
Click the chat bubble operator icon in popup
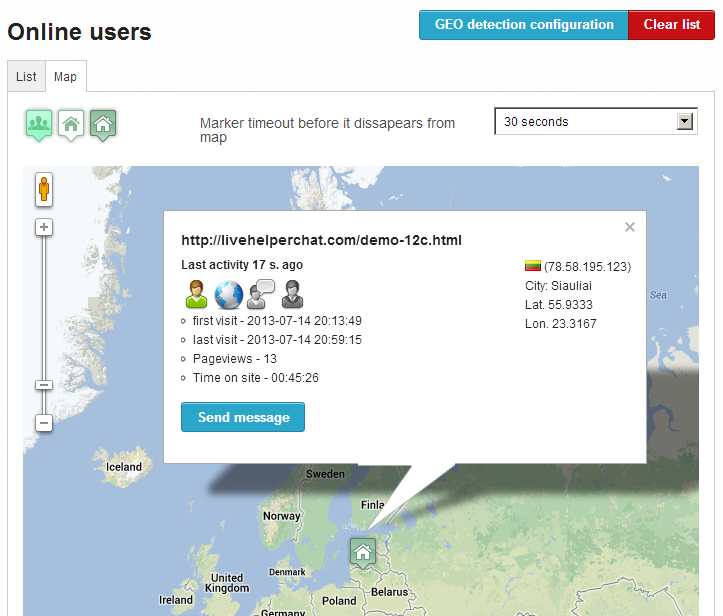[261, 294]
